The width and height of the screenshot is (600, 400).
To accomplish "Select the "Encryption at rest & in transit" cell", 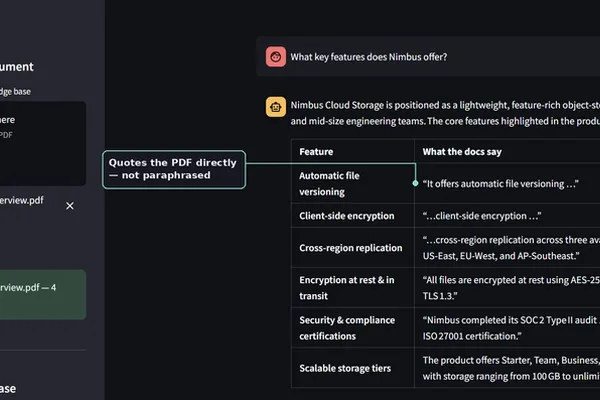I will click(x=352, y=287).
